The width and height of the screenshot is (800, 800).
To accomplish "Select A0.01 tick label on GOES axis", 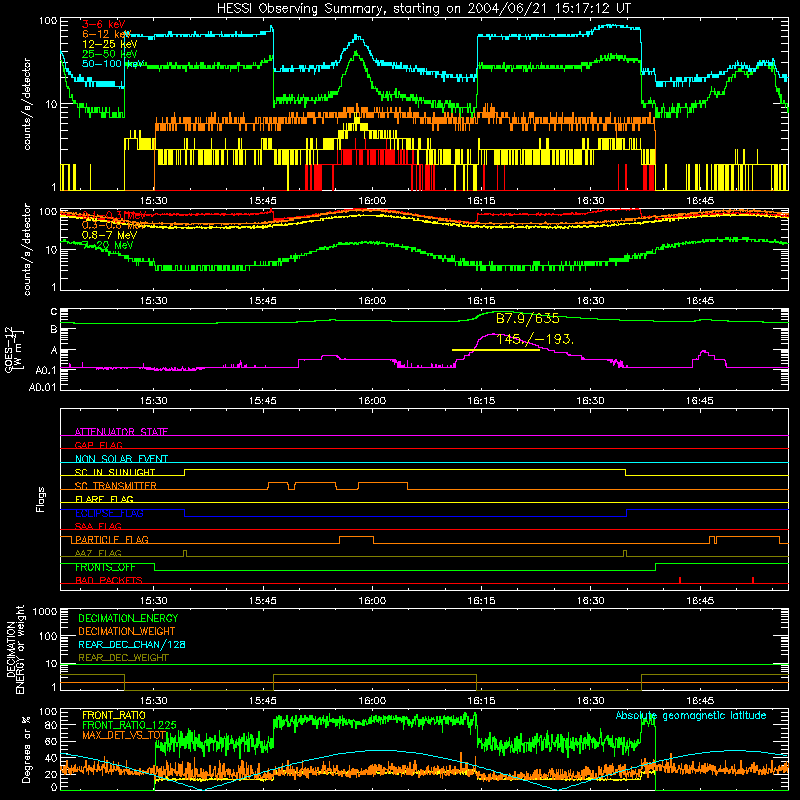I will 43,388.
